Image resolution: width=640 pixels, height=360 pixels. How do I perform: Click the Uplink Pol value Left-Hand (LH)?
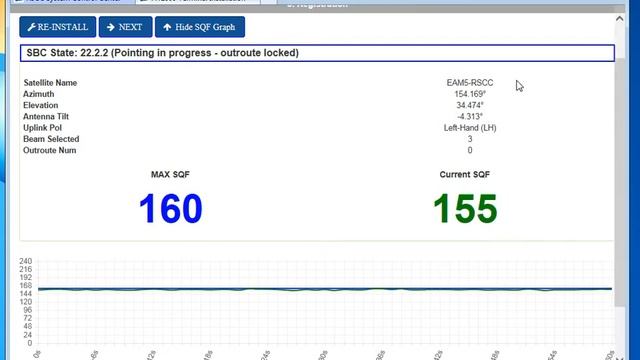coord(470,128)
